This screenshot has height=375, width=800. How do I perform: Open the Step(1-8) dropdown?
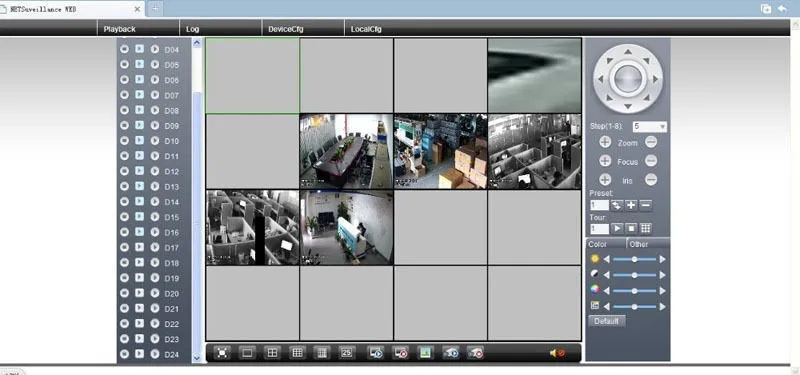(x=649, y=126)
